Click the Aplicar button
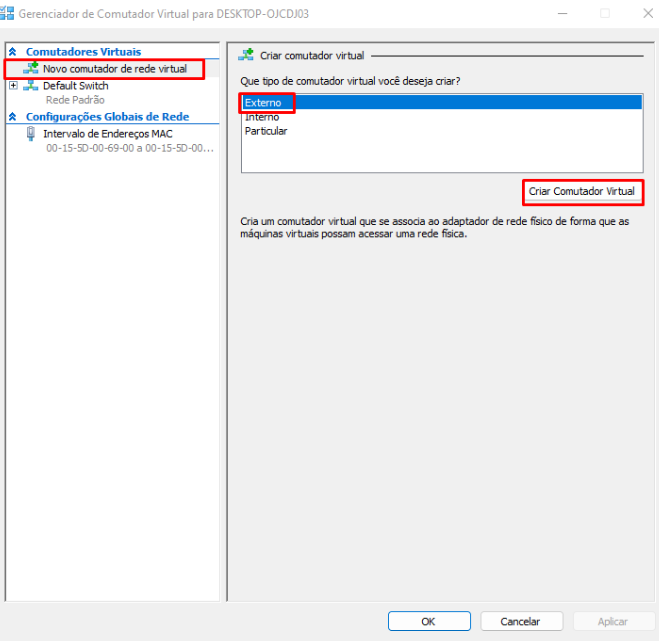This screenshot has width=659, height=641. point(613,621)
